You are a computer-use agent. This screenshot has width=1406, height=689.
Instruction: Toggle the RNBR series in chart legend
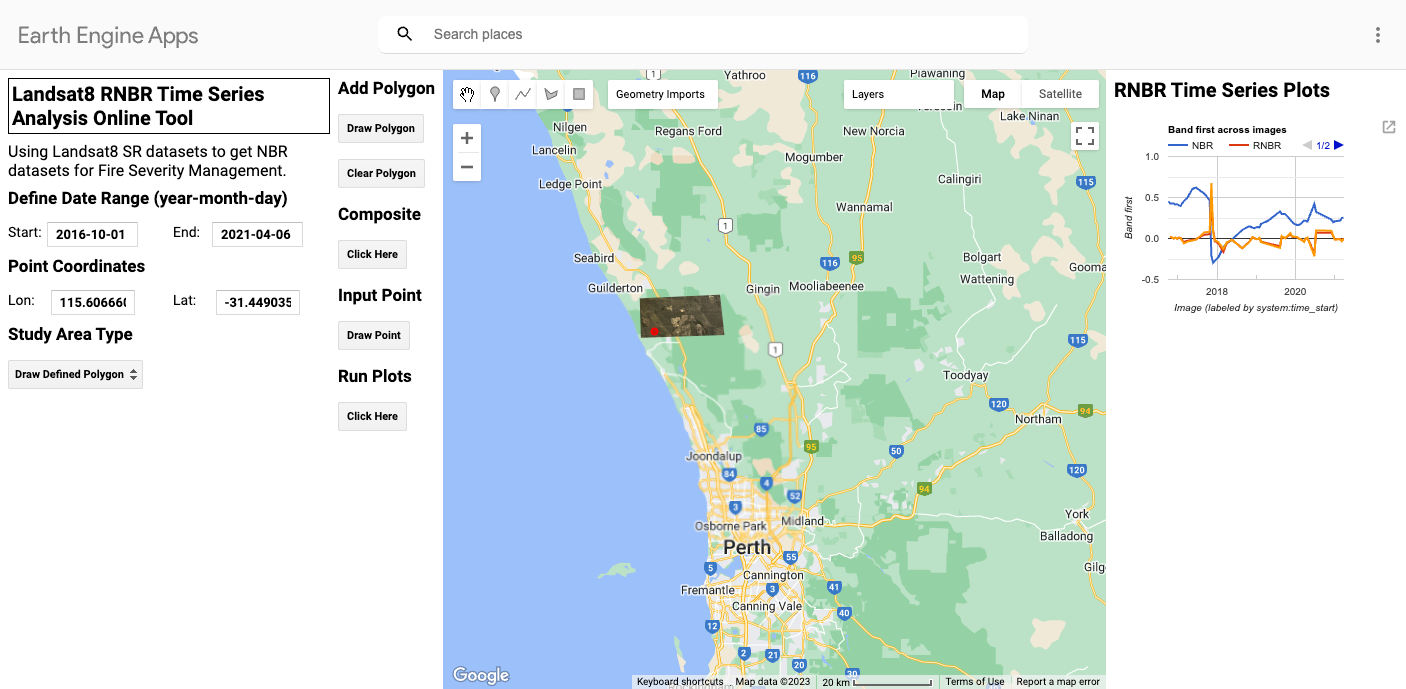click(1256, 145)
